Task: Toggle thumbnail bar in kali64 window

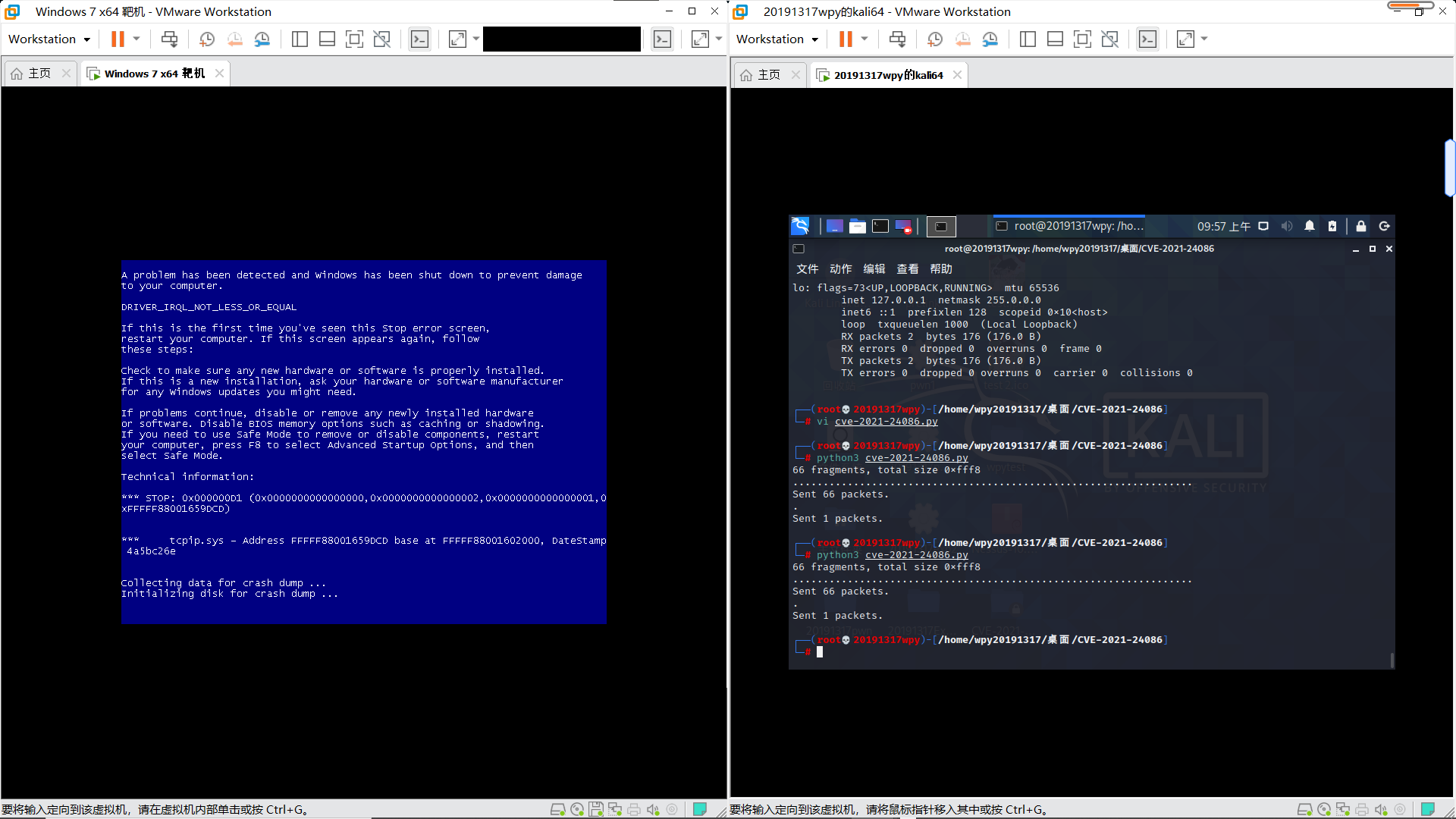Action: pos(1055,39)
